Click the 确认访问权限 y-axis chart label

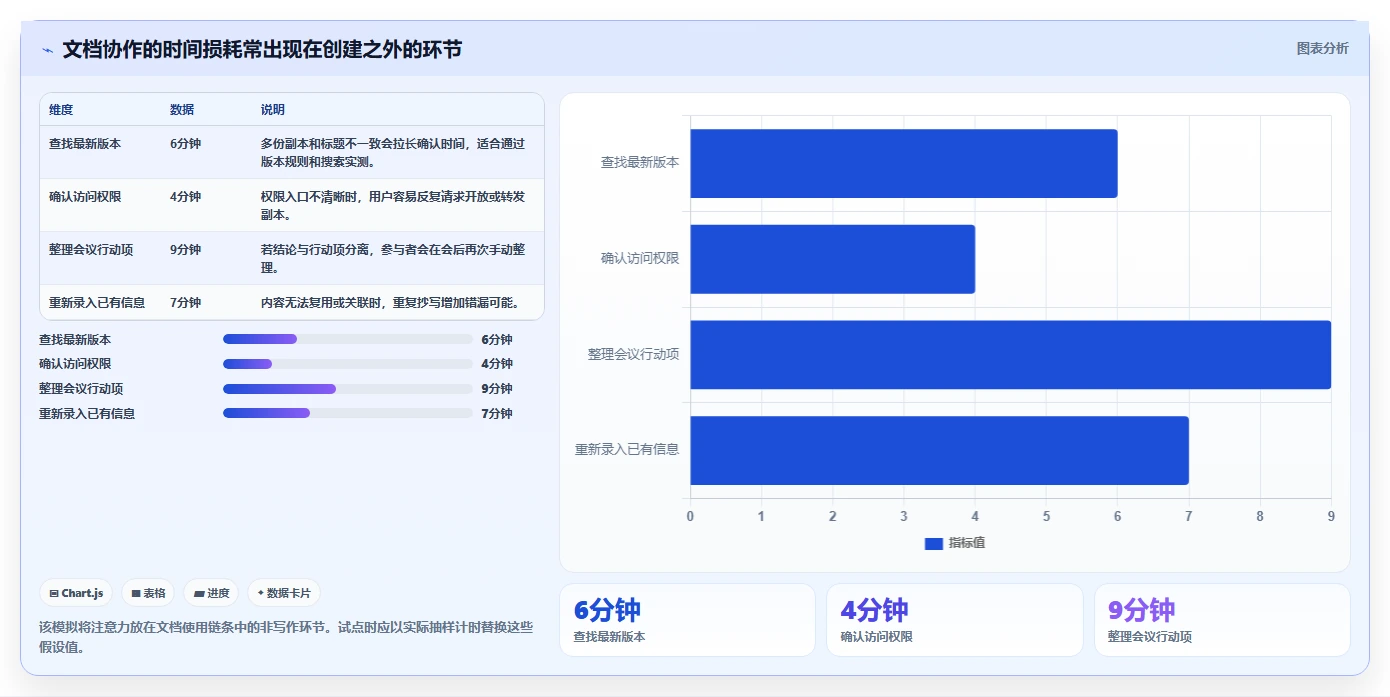point(640,258)
